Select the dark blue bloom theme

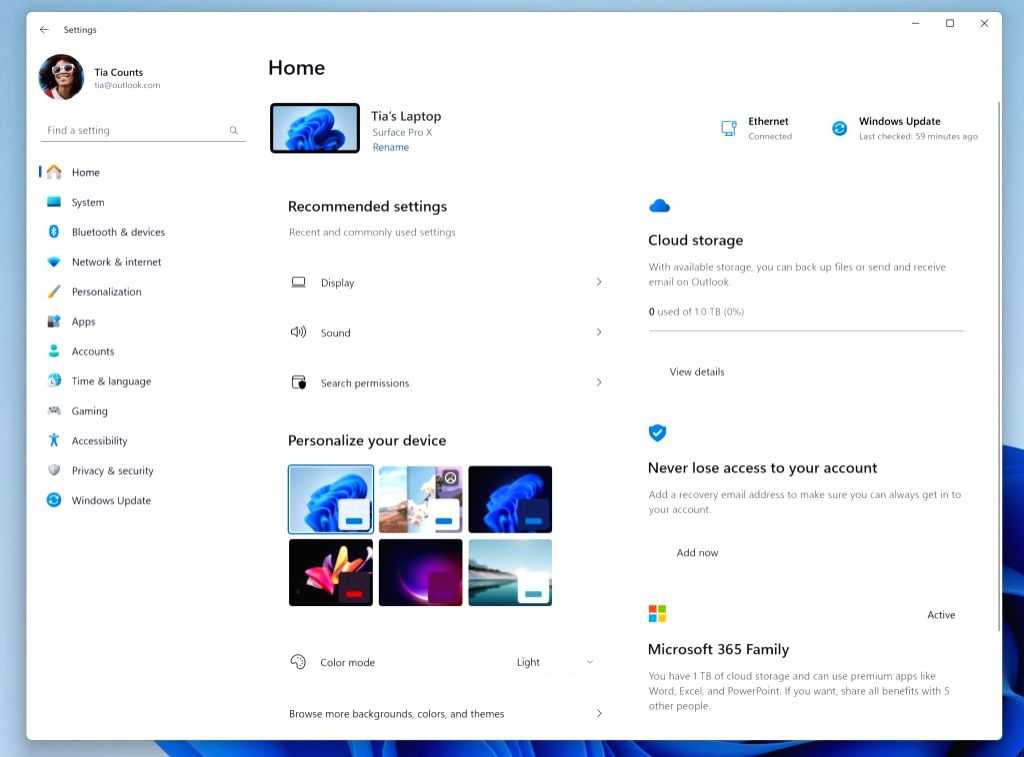[x=510, y=500]
